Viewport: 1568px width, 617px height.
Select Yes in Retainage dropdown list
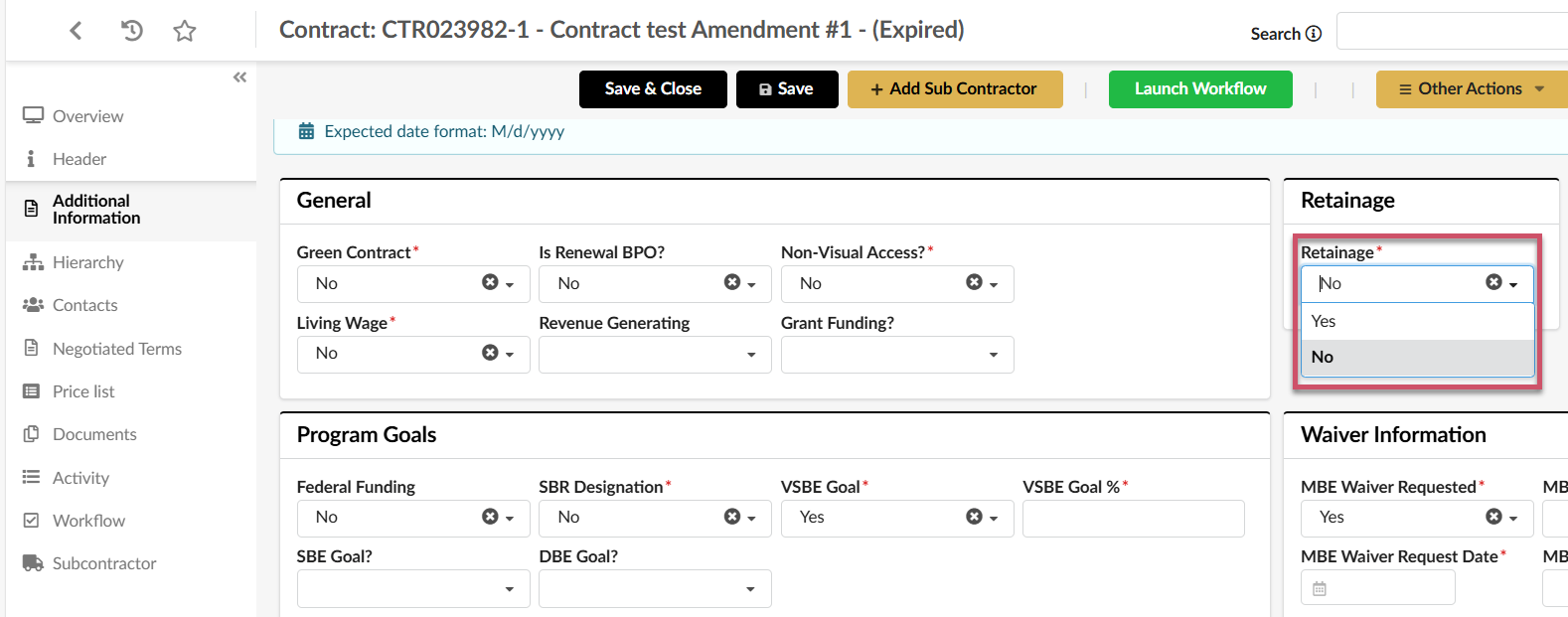pos(1418,322)
